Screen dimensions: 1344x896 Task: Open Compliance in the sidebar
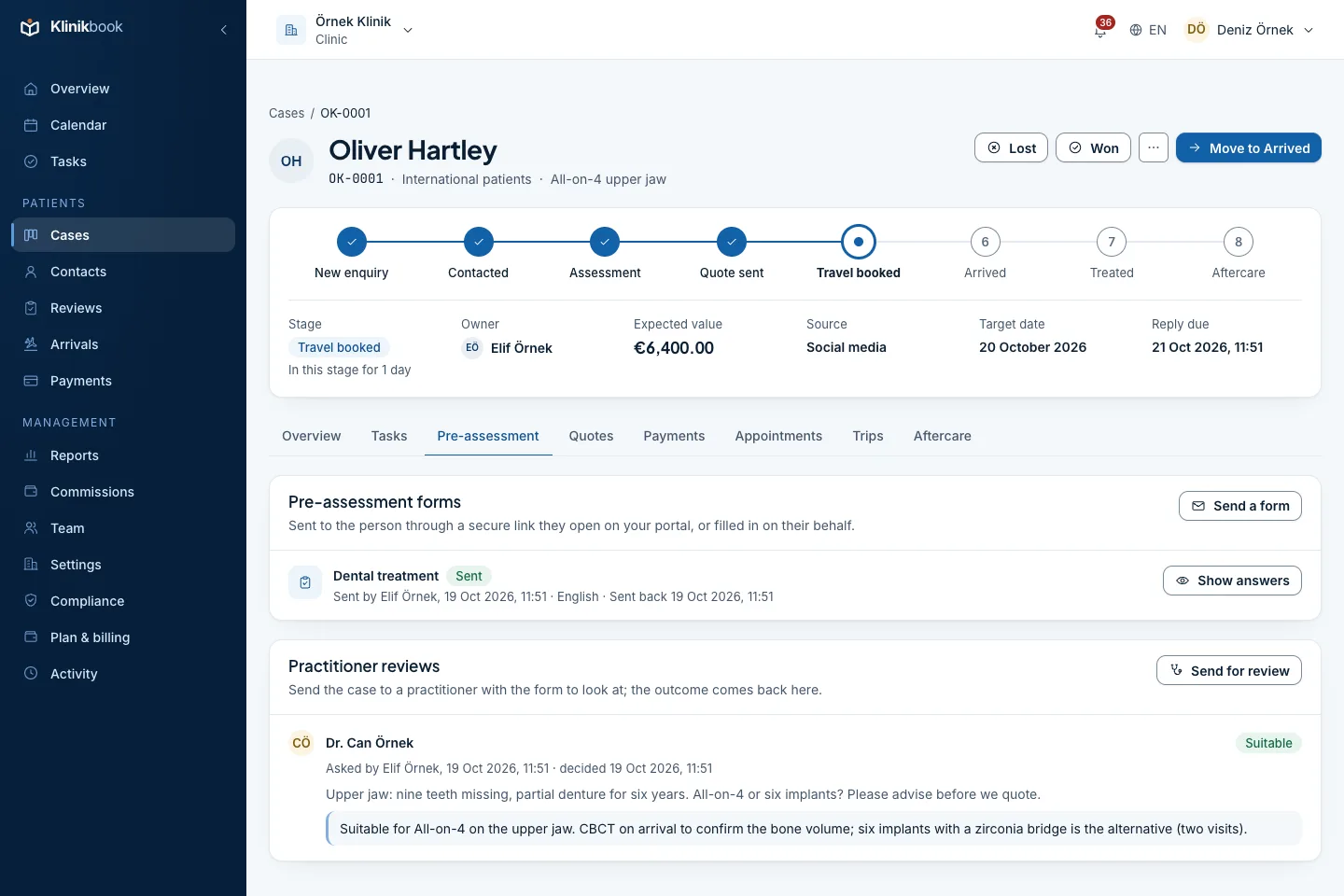click(123, 601)
